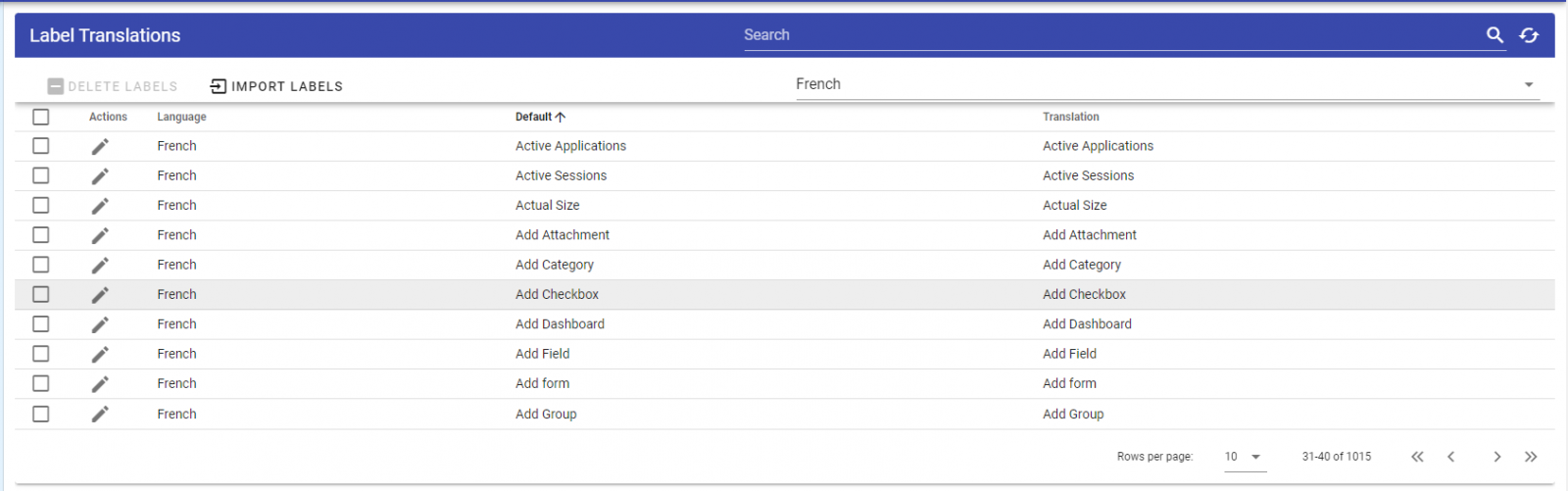This screenshot has height=491, width=1568.
Task: Click the Delete Labels button
Action: coord(113,86)
